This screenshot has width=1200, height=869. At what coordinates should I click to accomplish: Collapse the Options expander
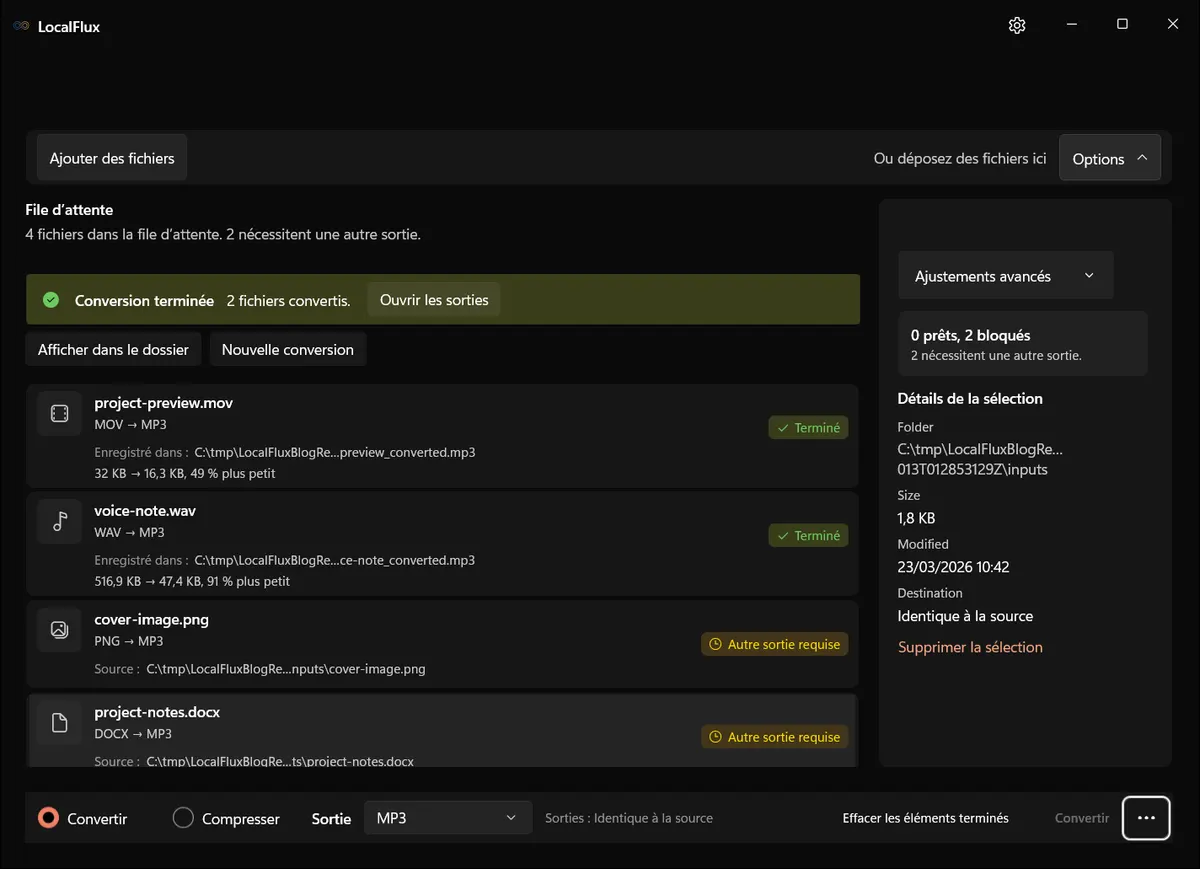(1110, 158)
